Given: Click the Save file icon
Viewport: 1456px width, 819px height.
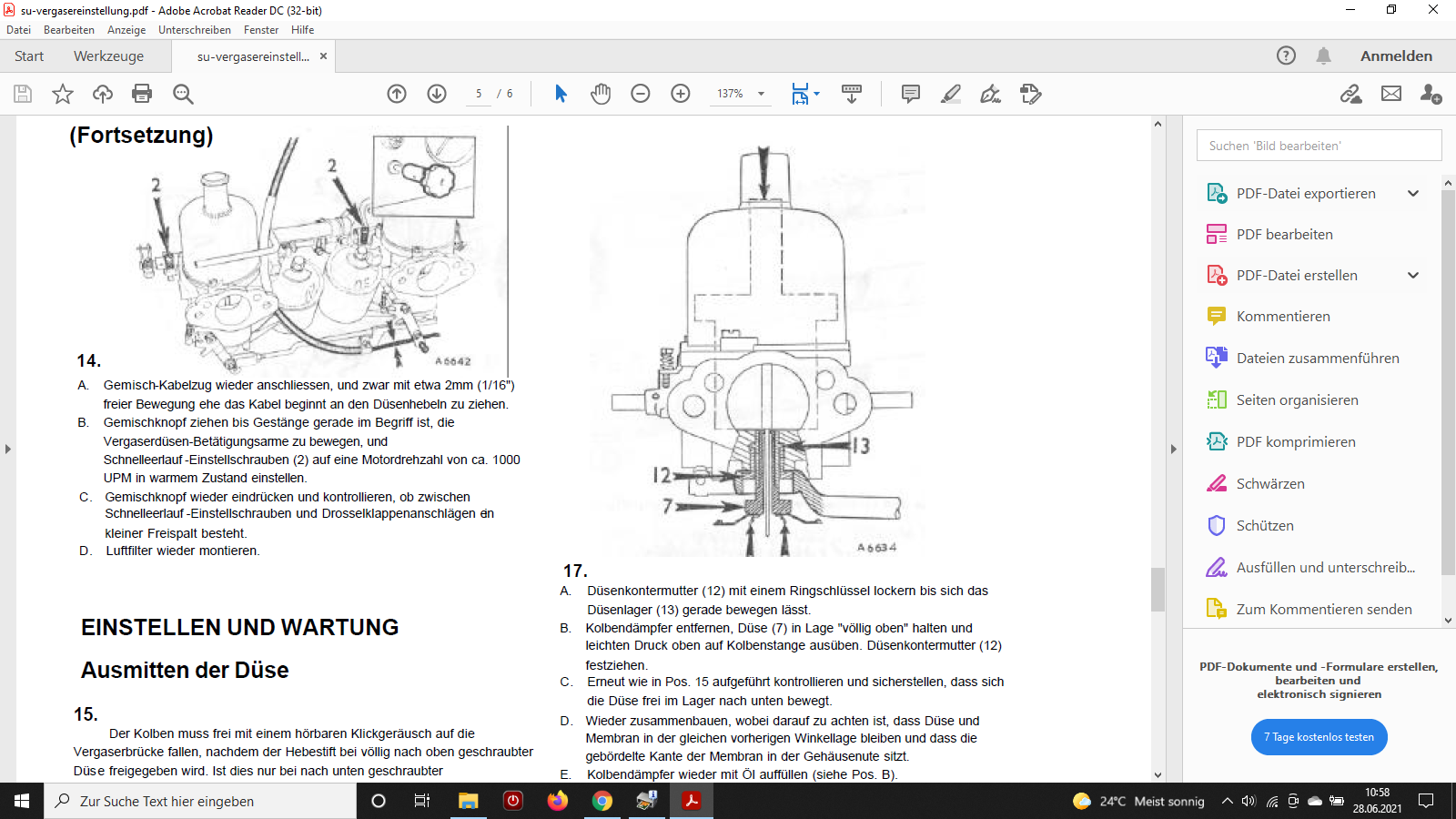Looking at the screenshot, I should (x=23, y=94).
